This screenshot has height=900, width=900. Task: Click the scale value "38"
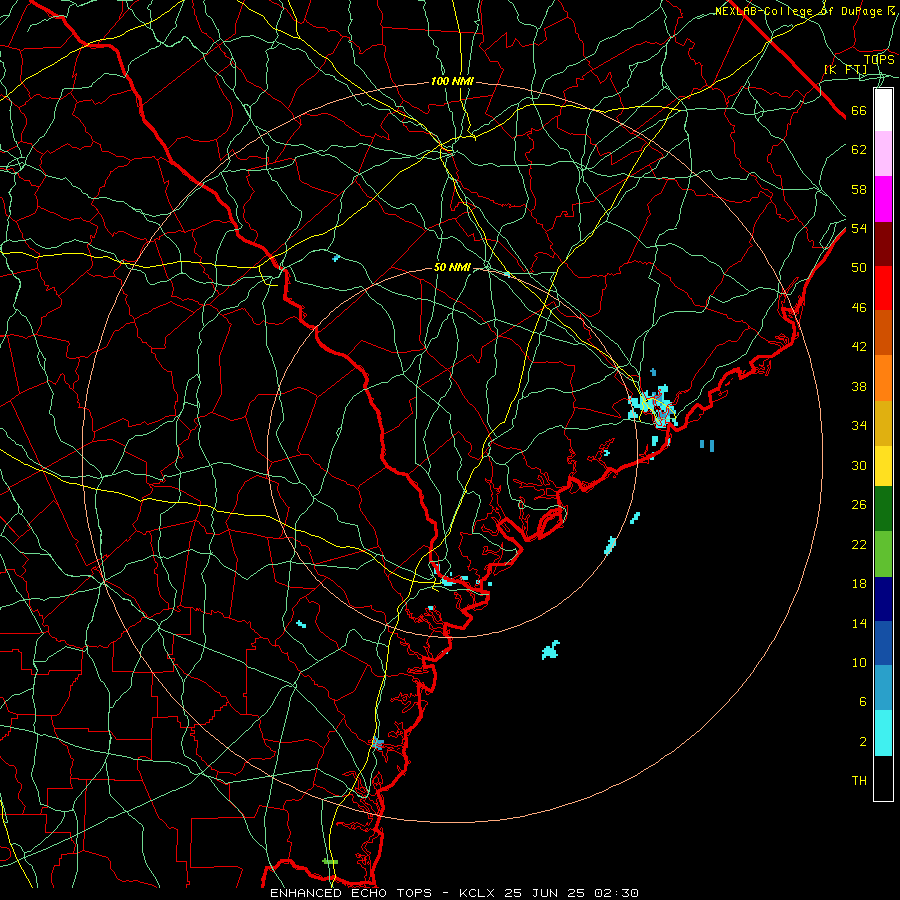859,386
